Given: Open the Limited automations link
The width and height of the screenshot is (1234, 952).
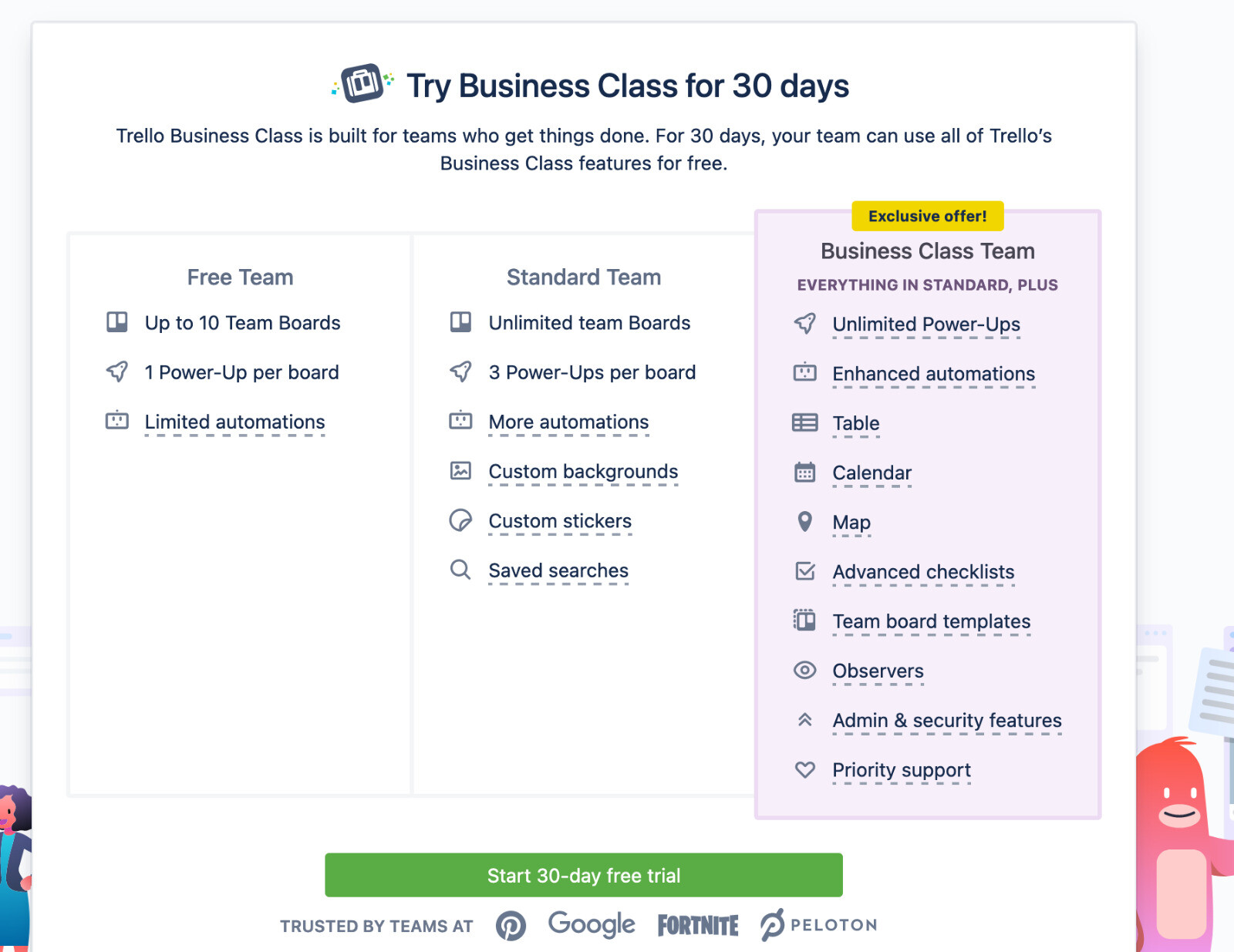Looking at the screenshot, I should point(234,422).
